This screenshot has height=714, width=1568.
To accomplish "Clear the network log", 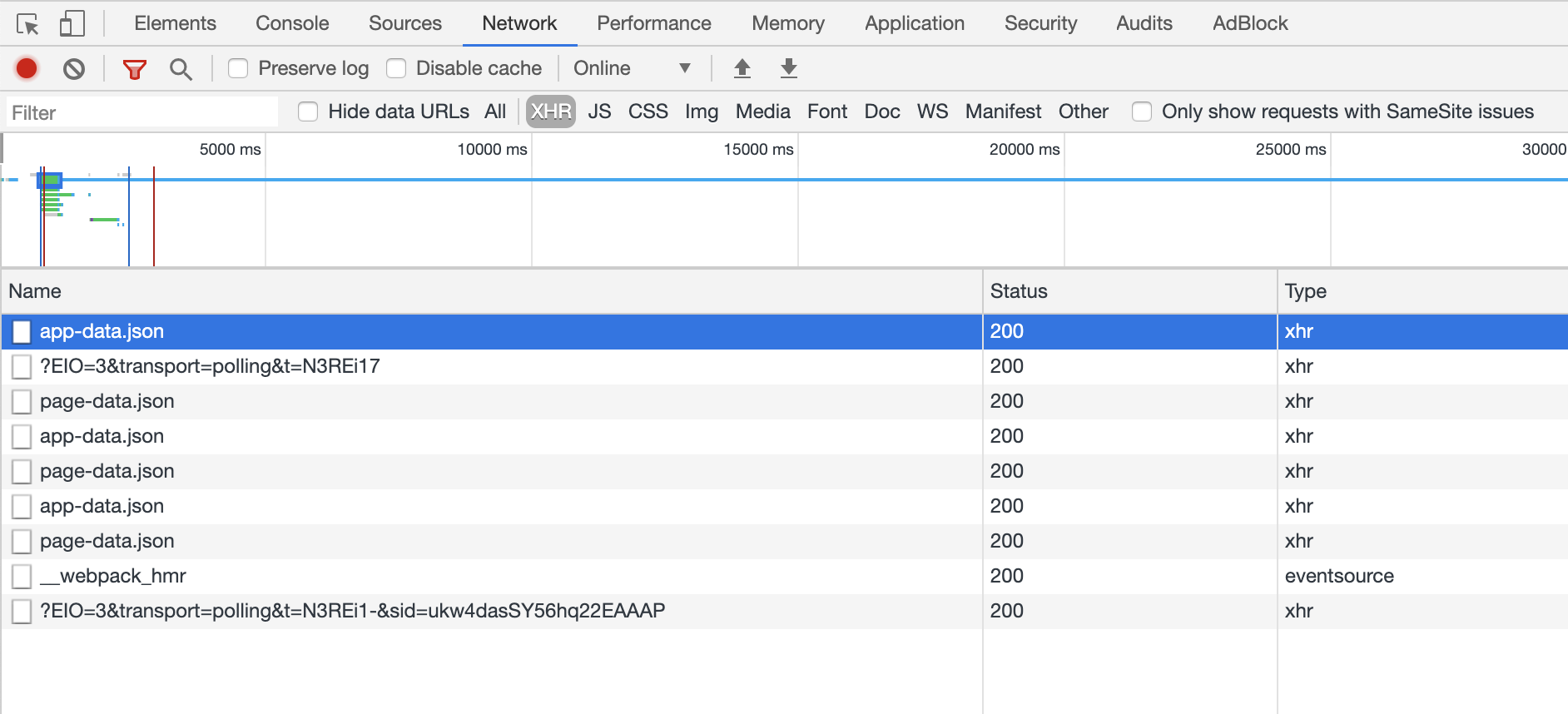I will [x=74, y=68].
